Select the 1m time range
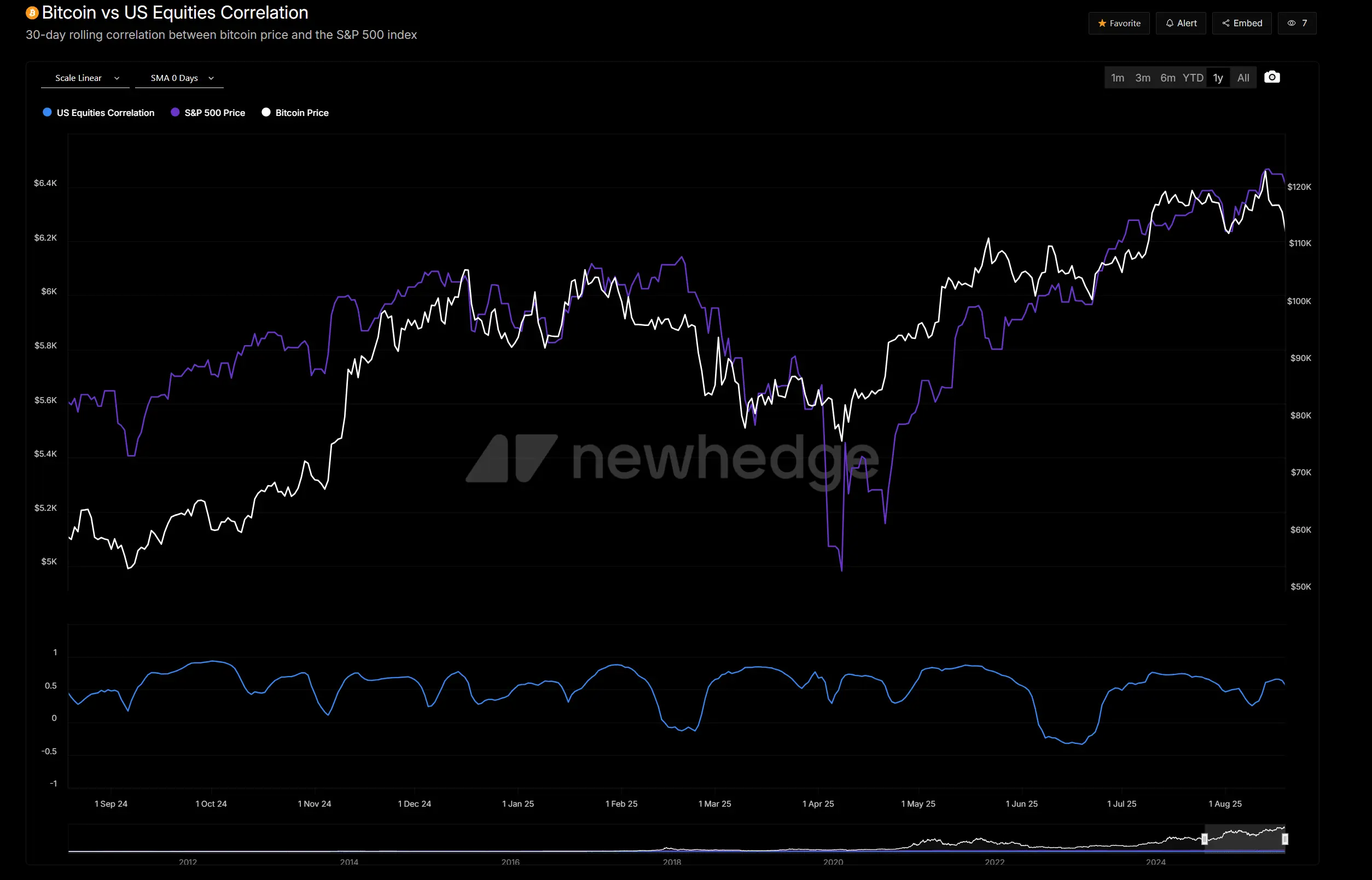The image size is (1372, 880). [1117, 78]
